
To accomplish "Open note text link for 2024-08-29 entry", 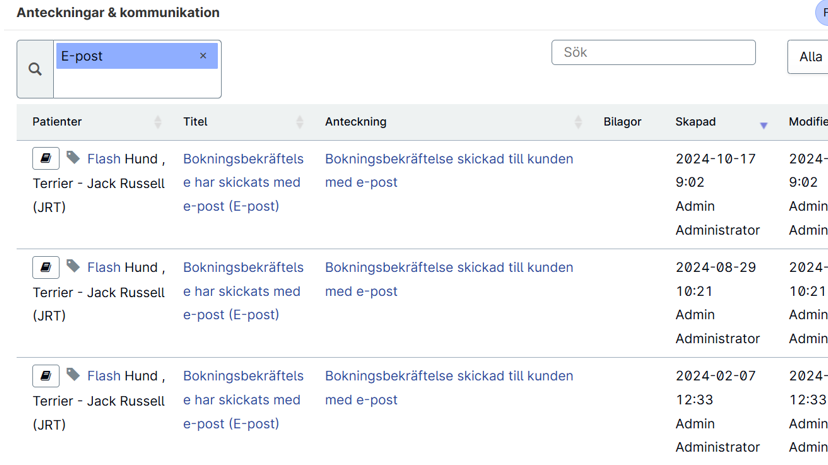I will coord(449,279).
